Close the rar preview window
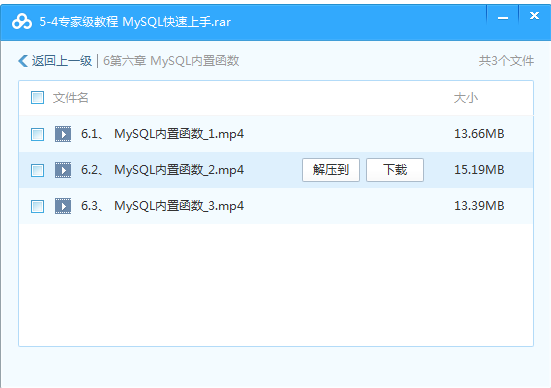551x388 pixels. [x=534, y=16]
